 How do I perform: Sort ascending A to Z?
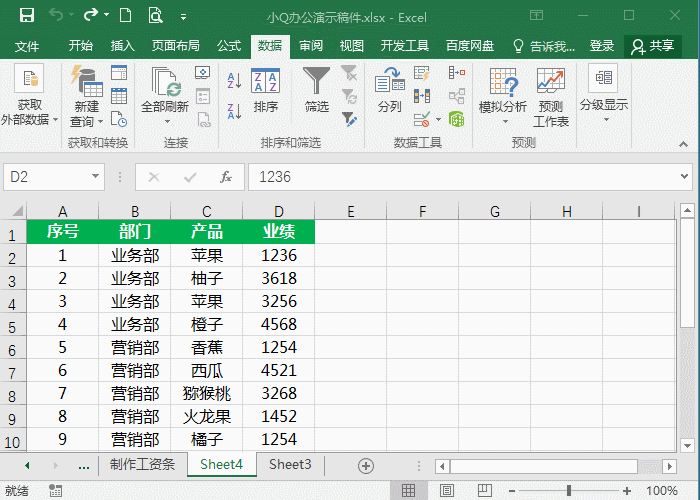234,80
